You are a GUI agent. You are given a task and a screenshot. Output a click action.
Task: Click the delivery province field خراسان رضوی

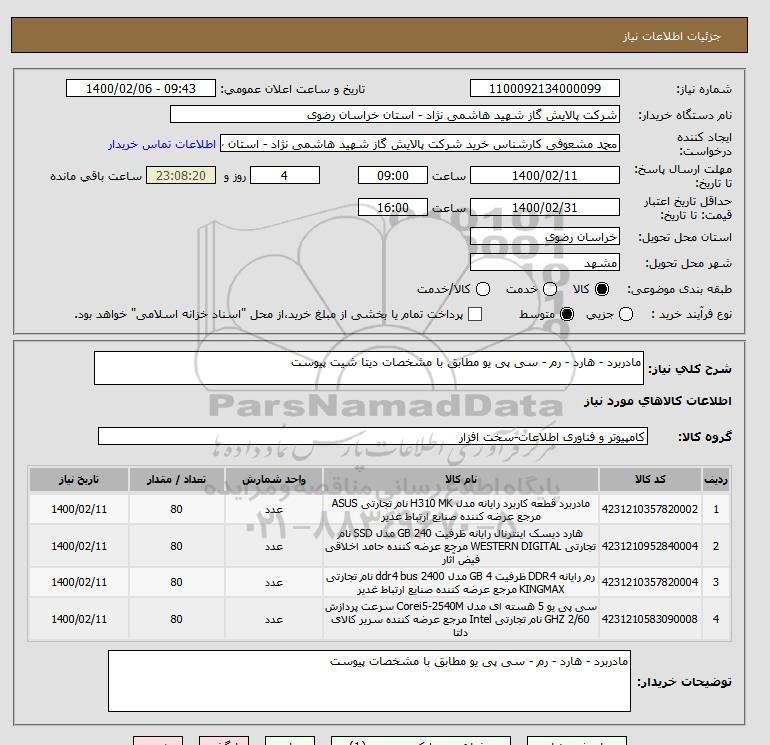545,237
